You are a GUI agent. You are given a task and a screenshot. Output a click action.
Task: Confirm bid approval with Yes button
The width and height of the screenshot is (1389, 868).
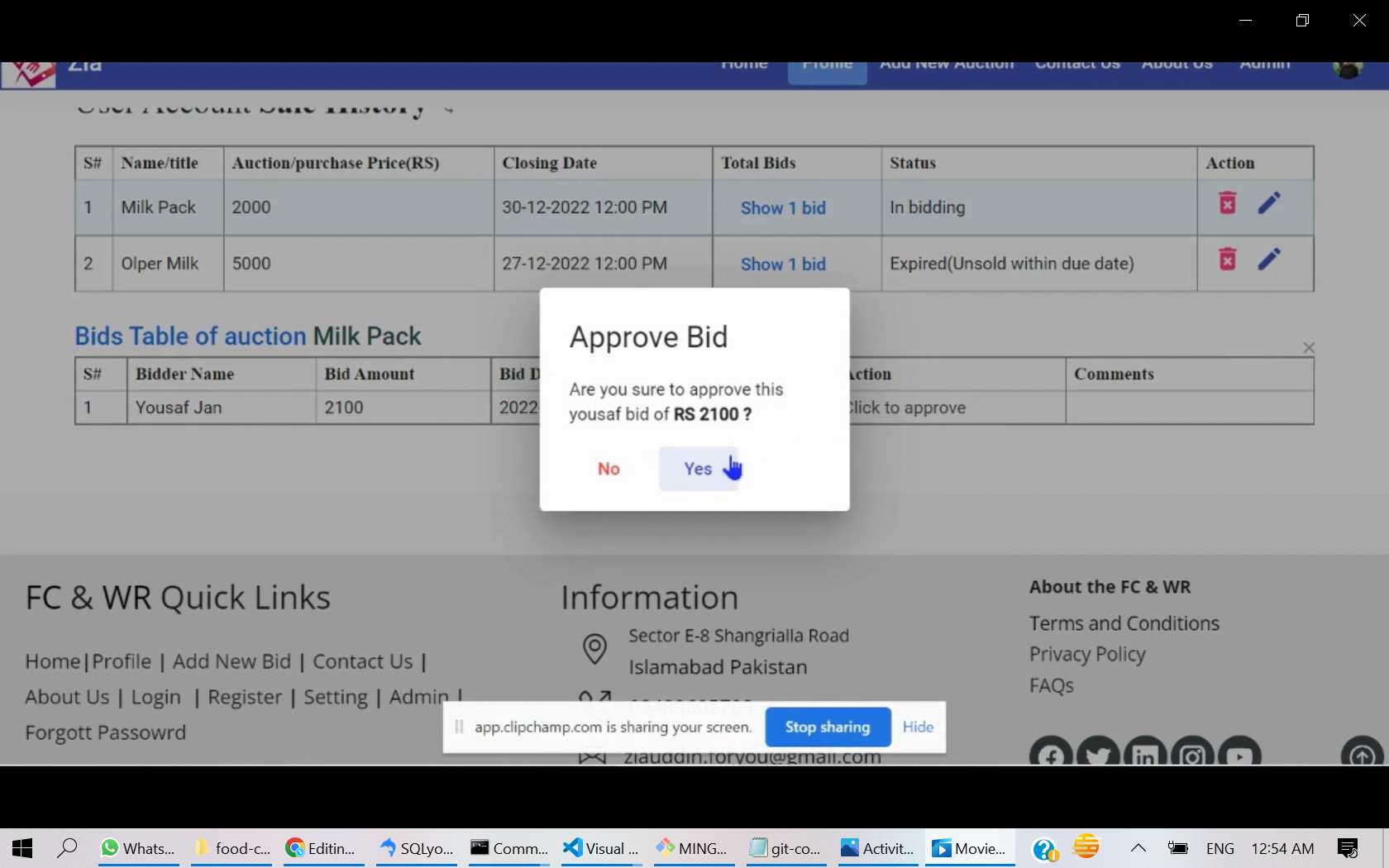pyautogui.click(x=698, y=469)
